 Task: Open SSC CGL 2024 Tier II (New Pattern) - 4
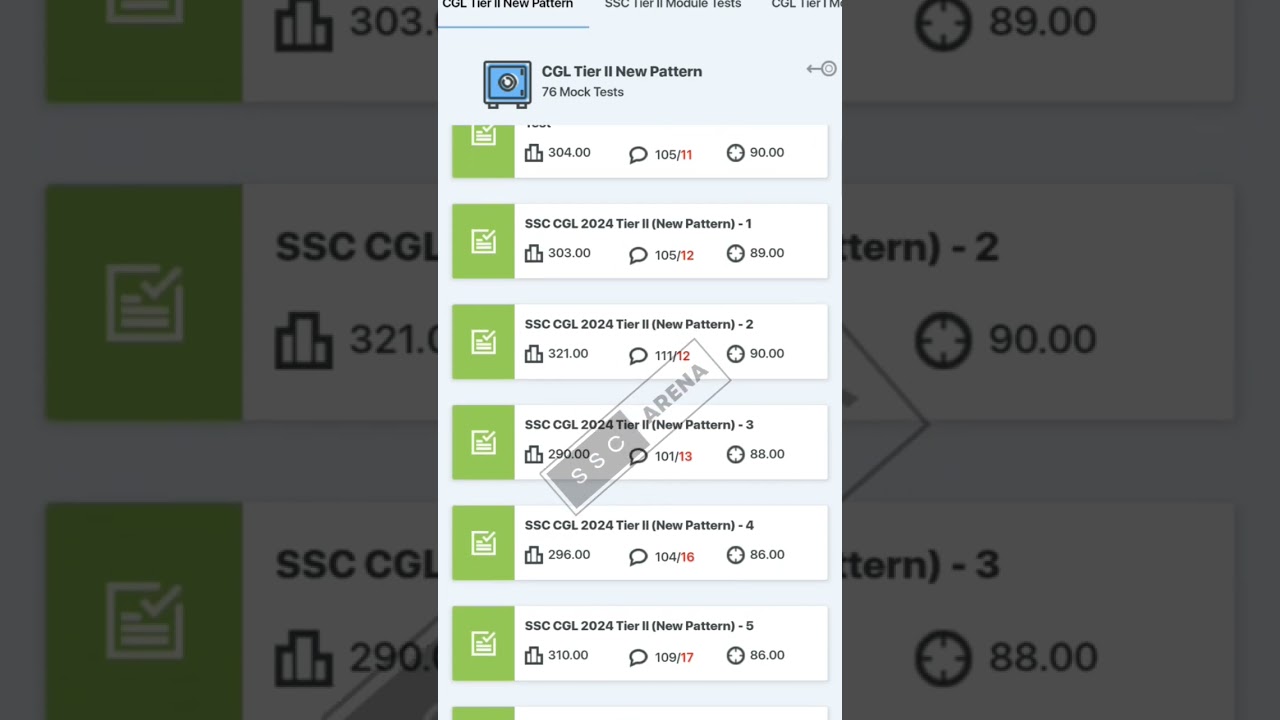pos(640,543)
